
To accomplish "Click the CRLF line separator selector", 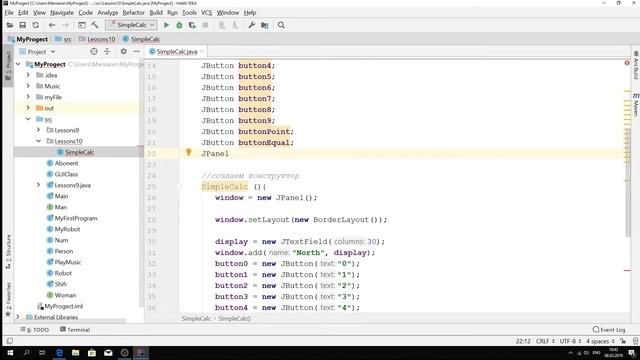I will tap(545, 341).
